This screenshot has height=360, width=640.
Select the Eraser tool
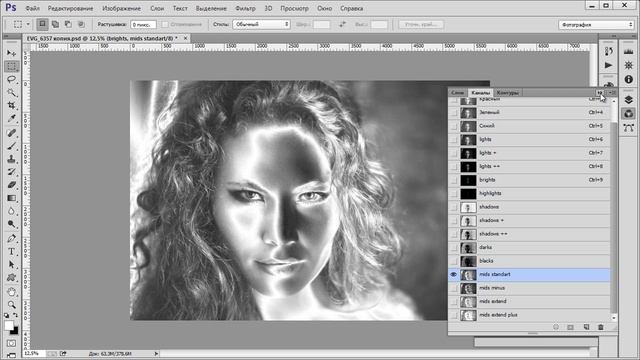coord(11,185)
